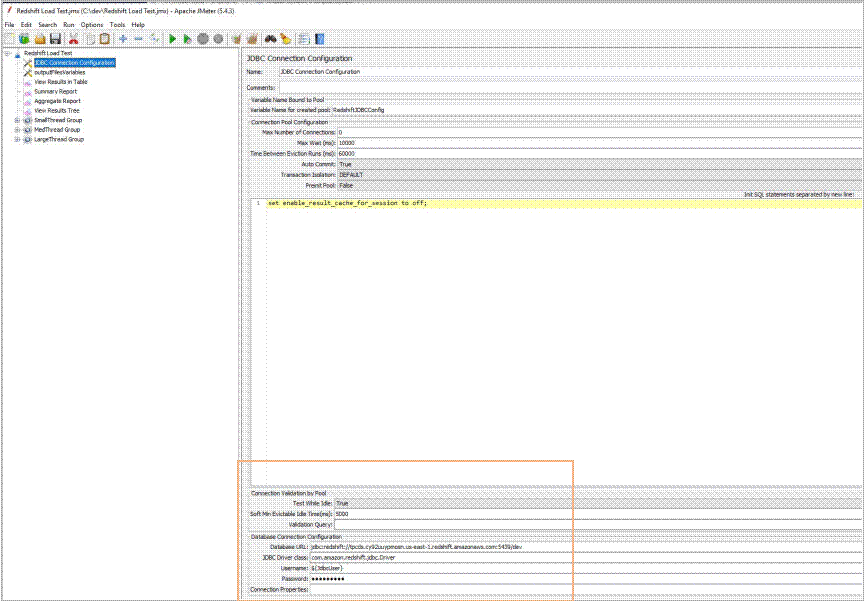Select View Results in Table item
Viewport: 864px width, 601px height.
61,82
